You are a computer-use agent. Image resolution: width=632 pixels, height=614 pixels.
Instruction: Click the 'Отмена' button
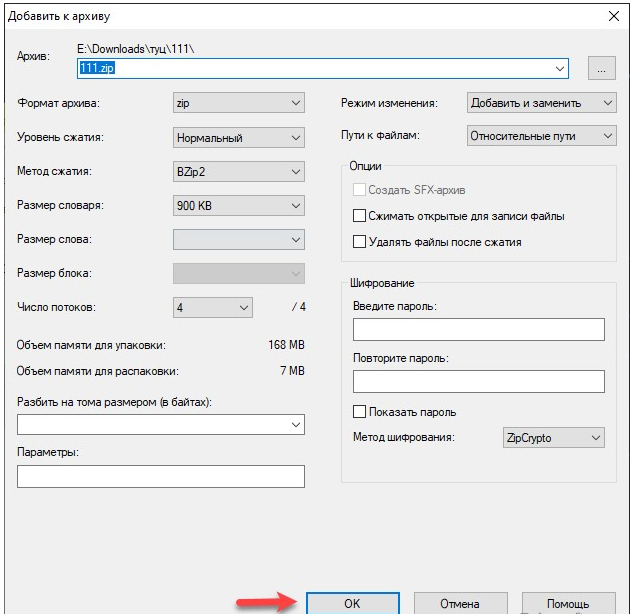pos(459,604)
